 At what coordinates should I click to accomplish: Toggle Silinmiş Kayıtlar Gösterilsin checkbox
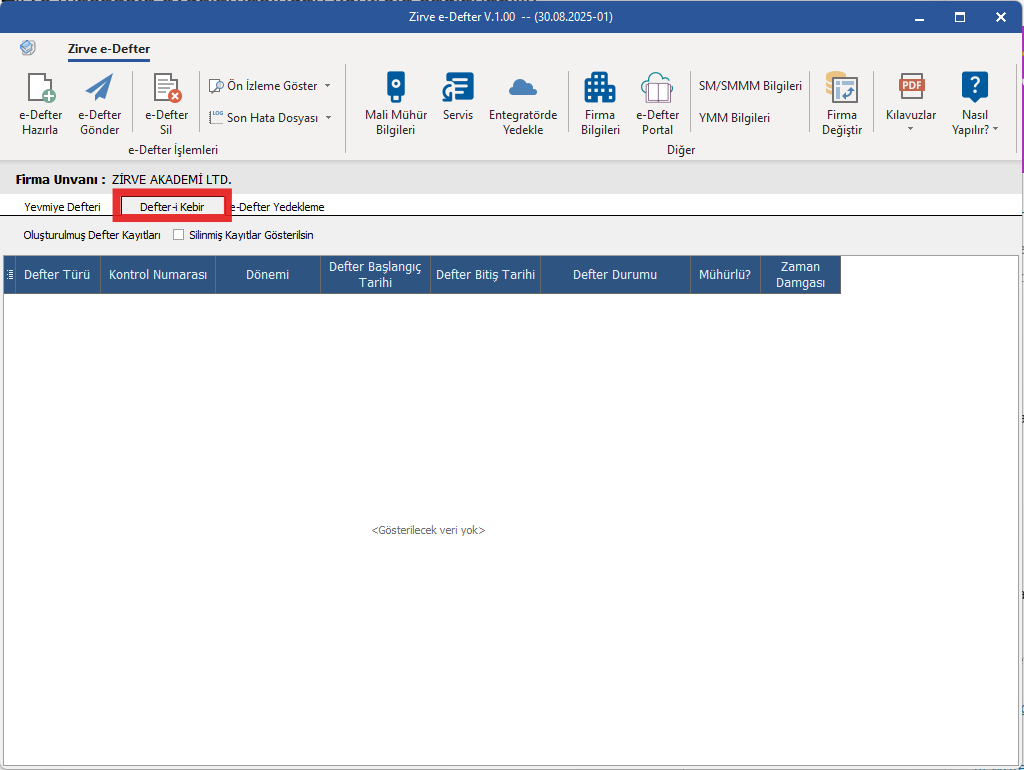point(178,234)
